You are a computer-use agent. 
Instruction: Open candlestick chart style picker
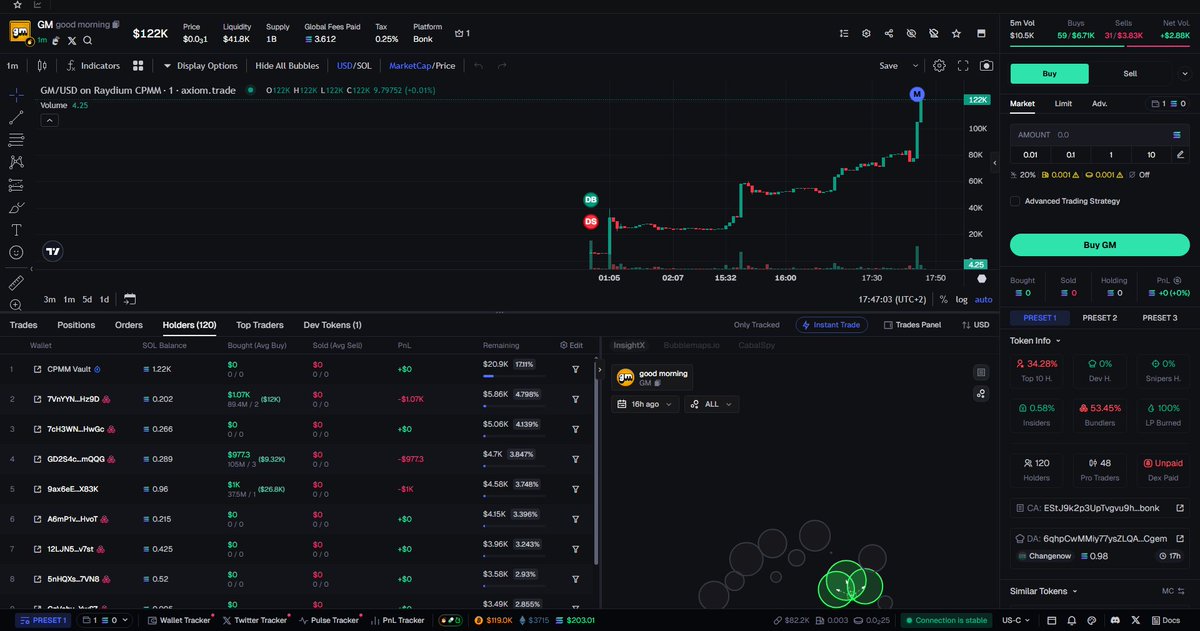pos(41,66)
